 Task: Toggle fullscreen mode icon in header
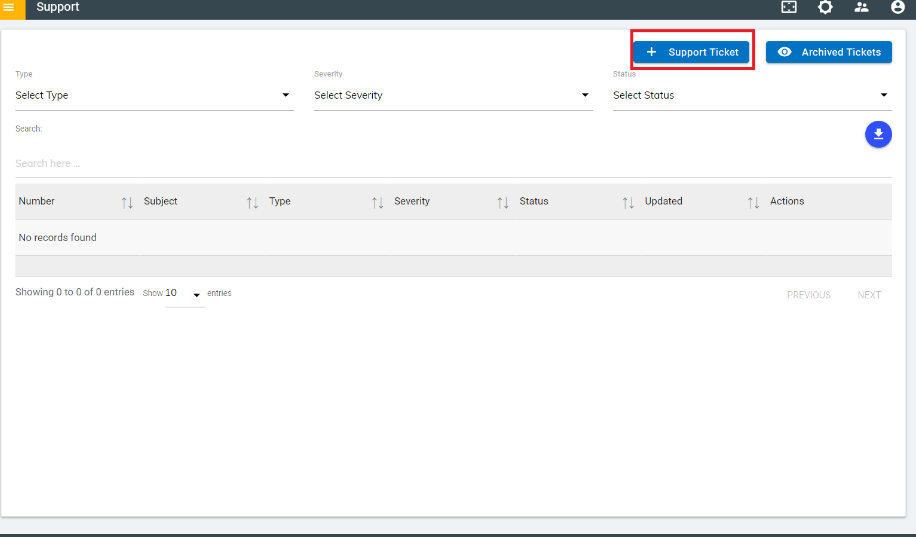789,7
